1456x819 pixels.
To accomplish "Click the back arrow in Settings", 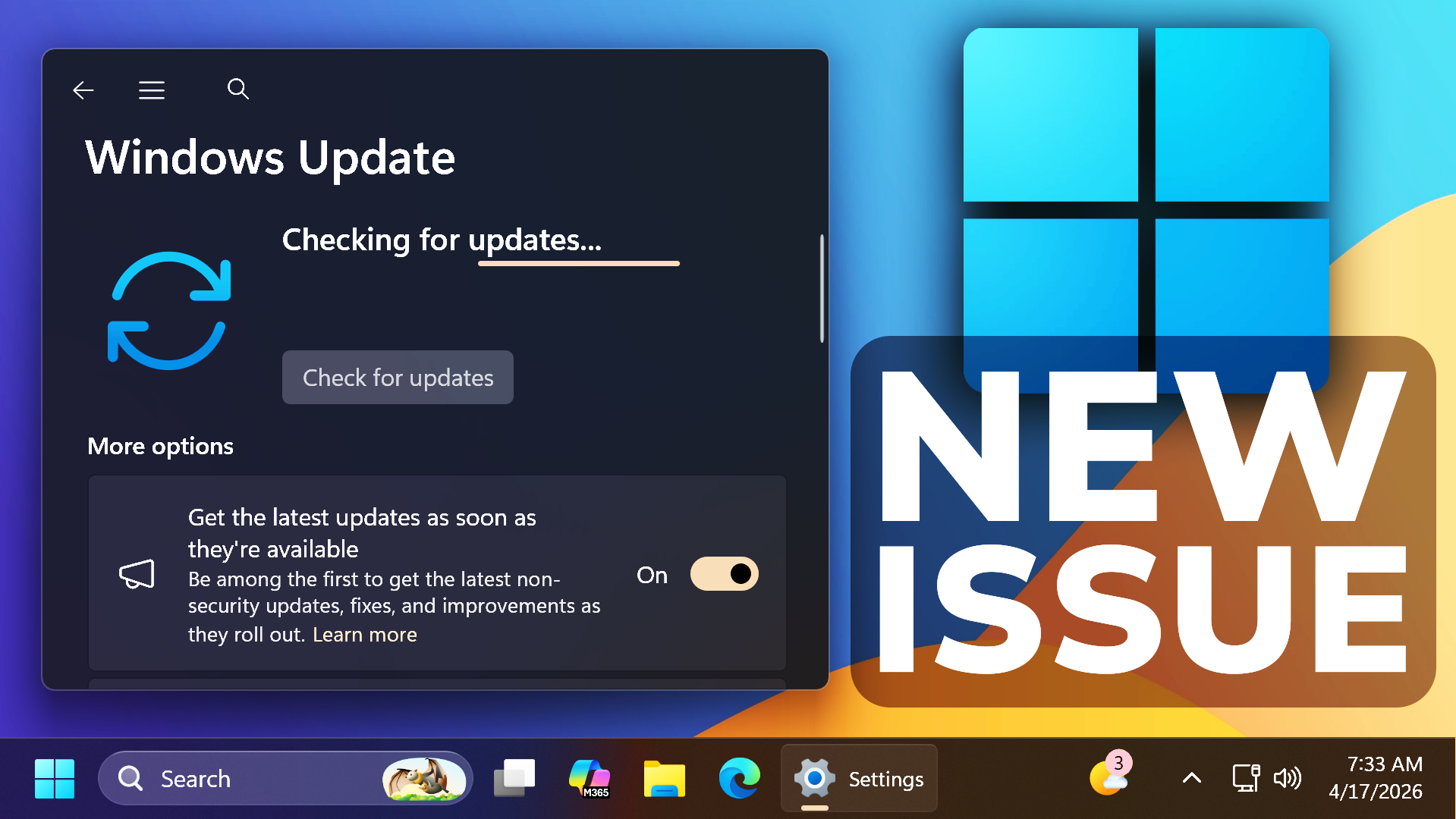I will (83, 89).
